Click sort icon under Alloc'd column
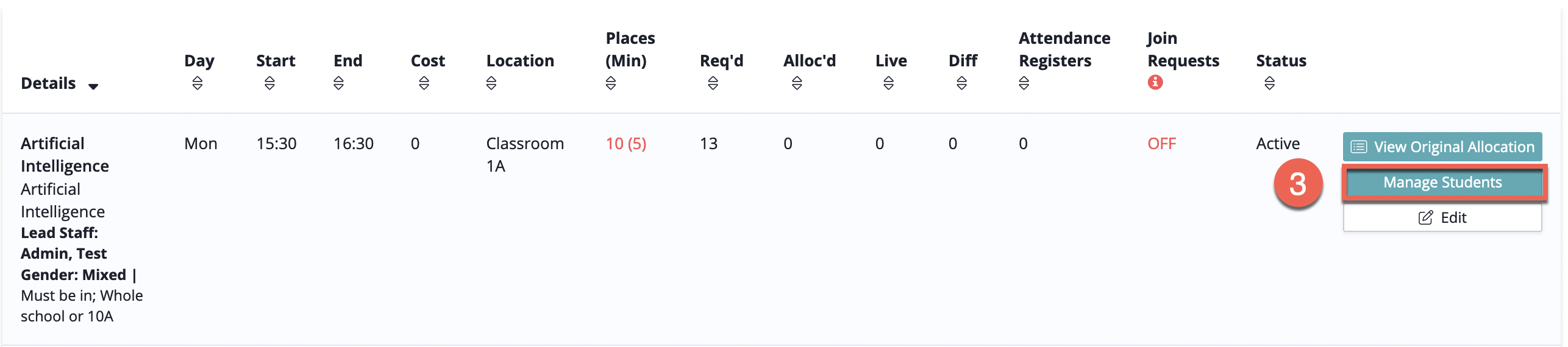 pos(796,83)
